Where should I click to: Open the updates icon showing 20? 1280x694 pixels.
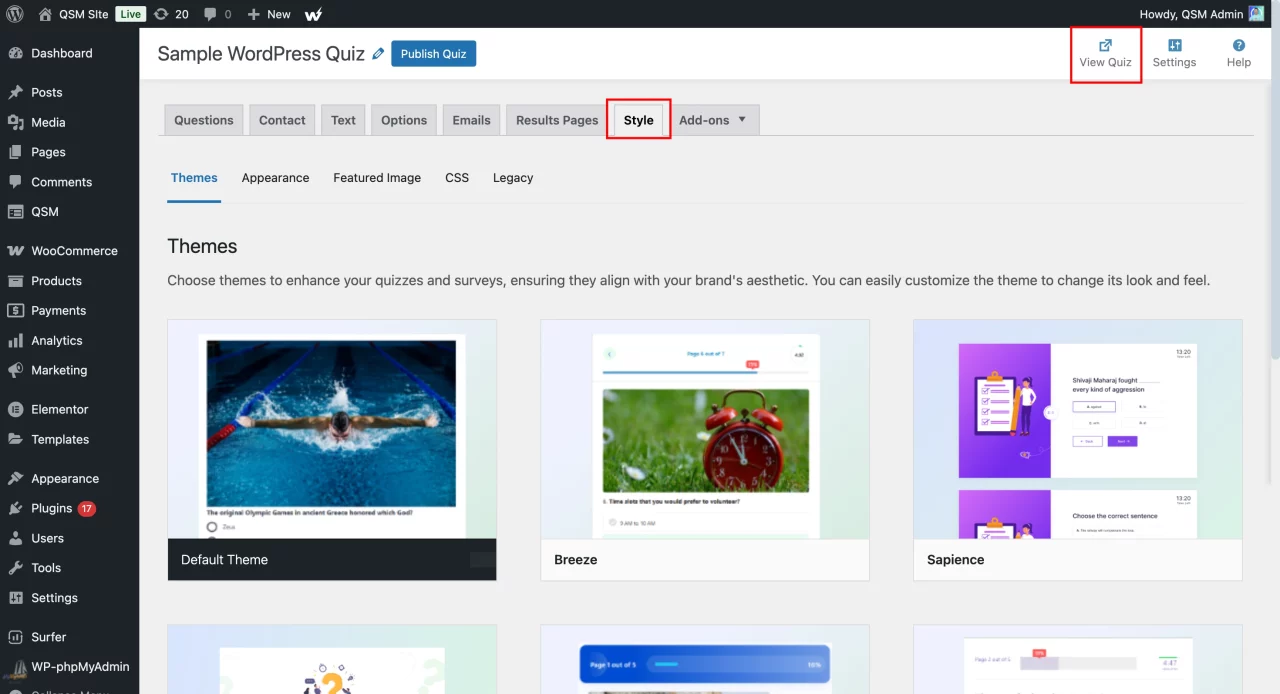coord(171,14)
